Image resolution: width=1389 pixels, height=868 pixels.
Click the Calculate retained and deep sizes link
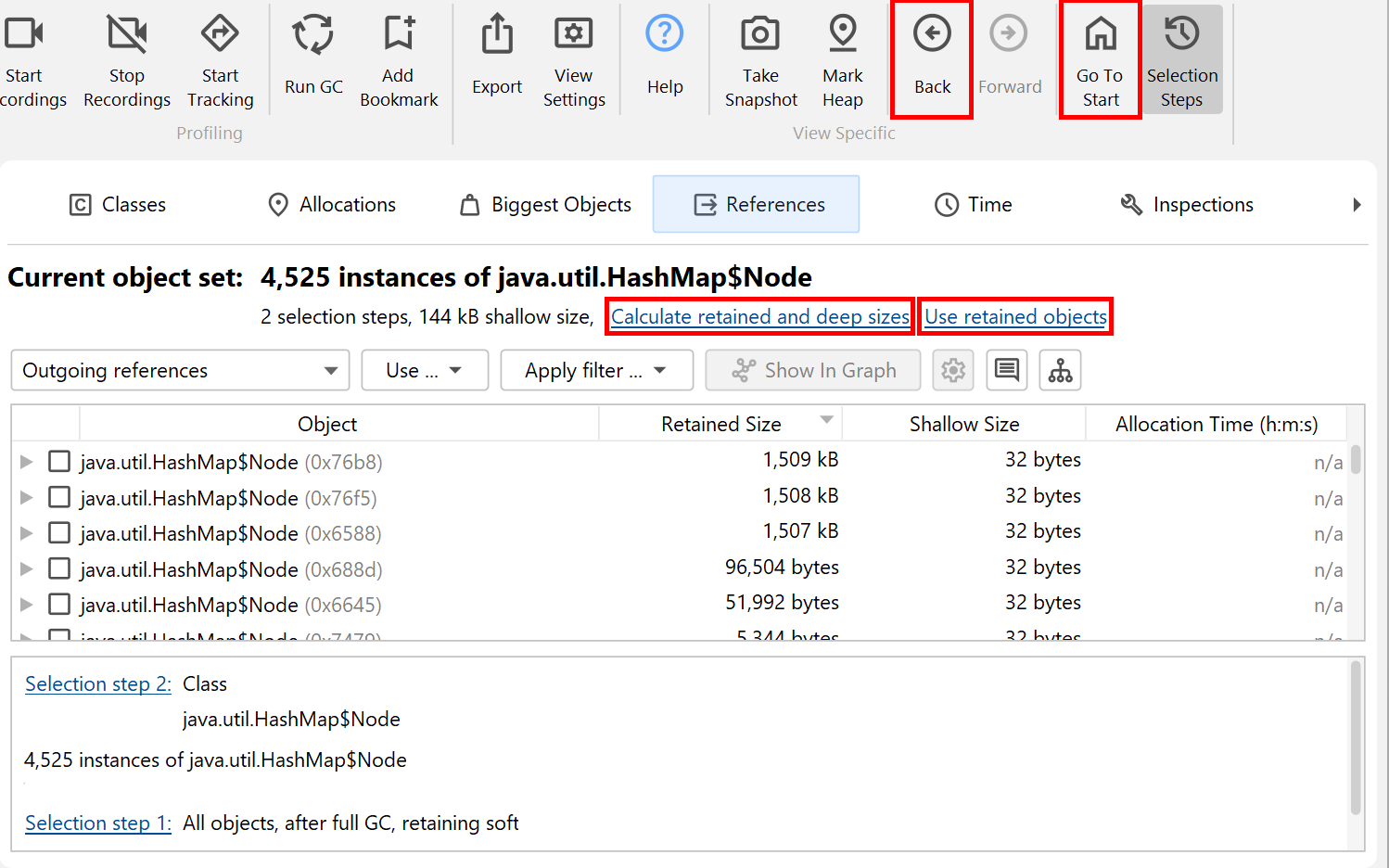(x=759, y=317)
